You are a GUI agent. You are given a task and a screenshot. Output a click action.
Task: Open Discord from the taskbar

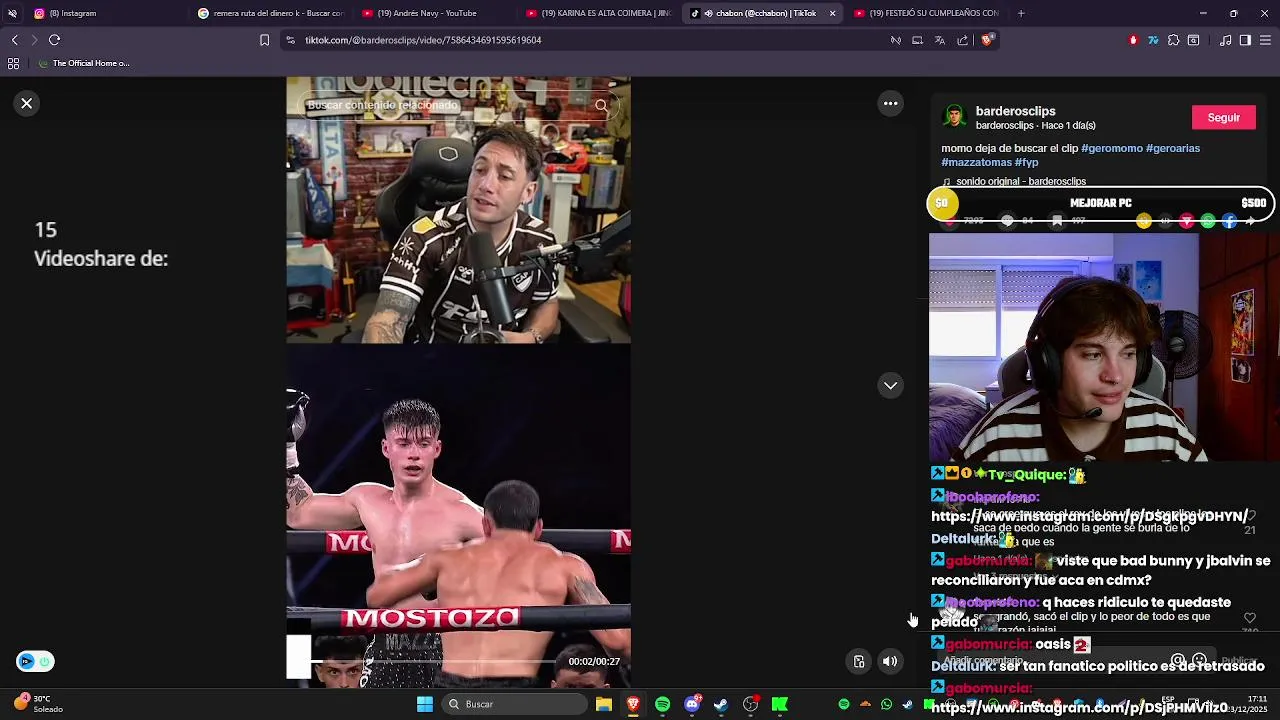pyautogui.click(x=692, y=704)
